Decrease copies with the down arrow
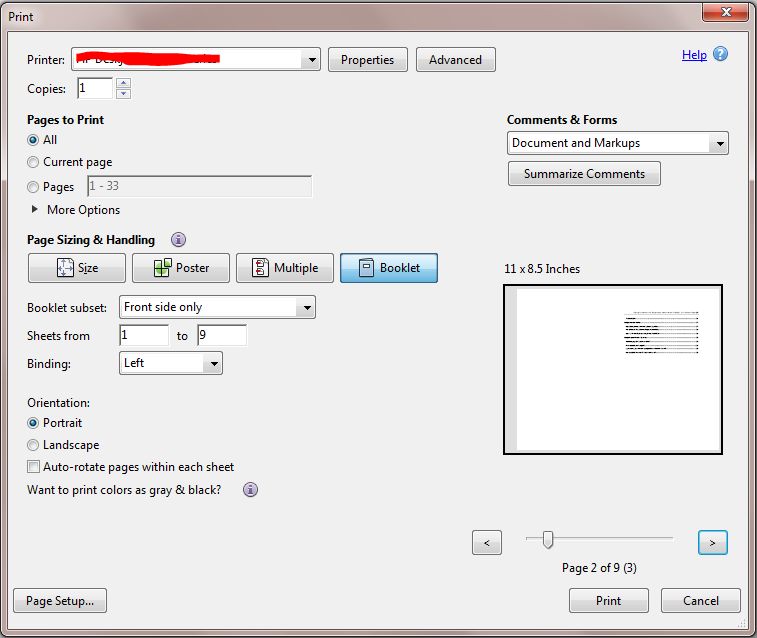Screen dimensions: 757x638 [x=124, y=94]
